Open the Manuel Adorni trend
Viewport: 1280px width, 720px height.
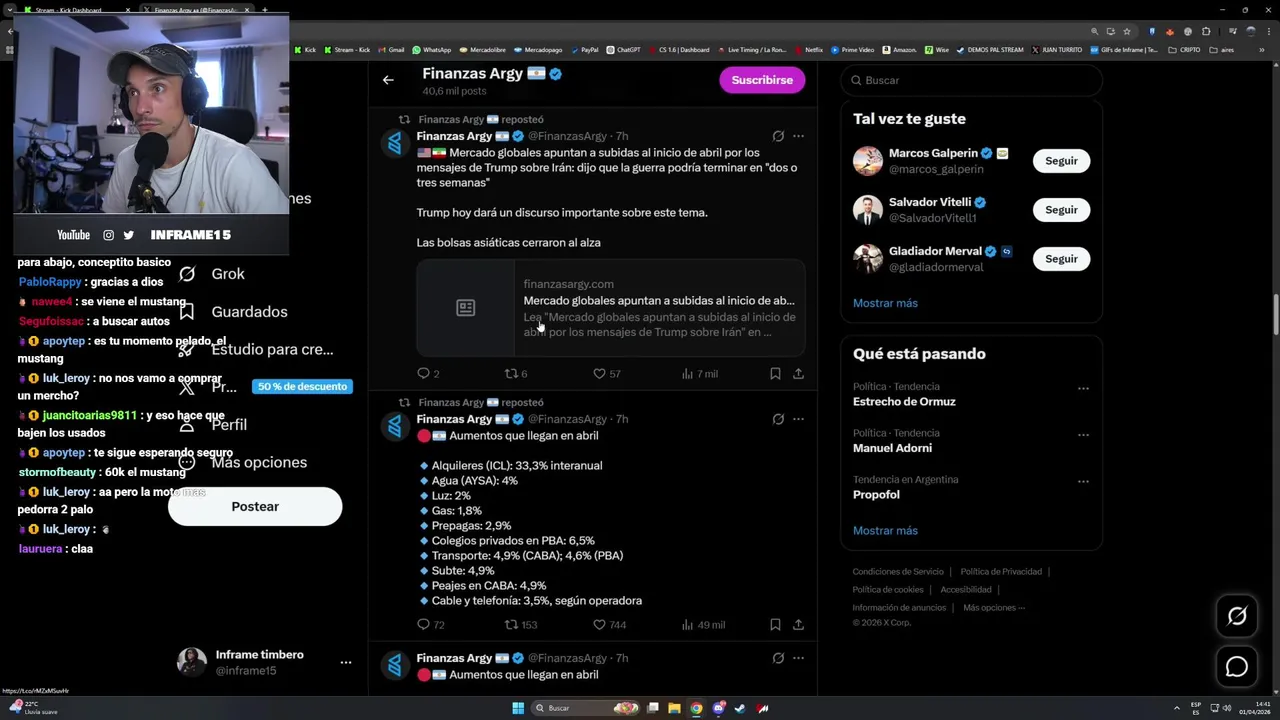coord(892,448)
